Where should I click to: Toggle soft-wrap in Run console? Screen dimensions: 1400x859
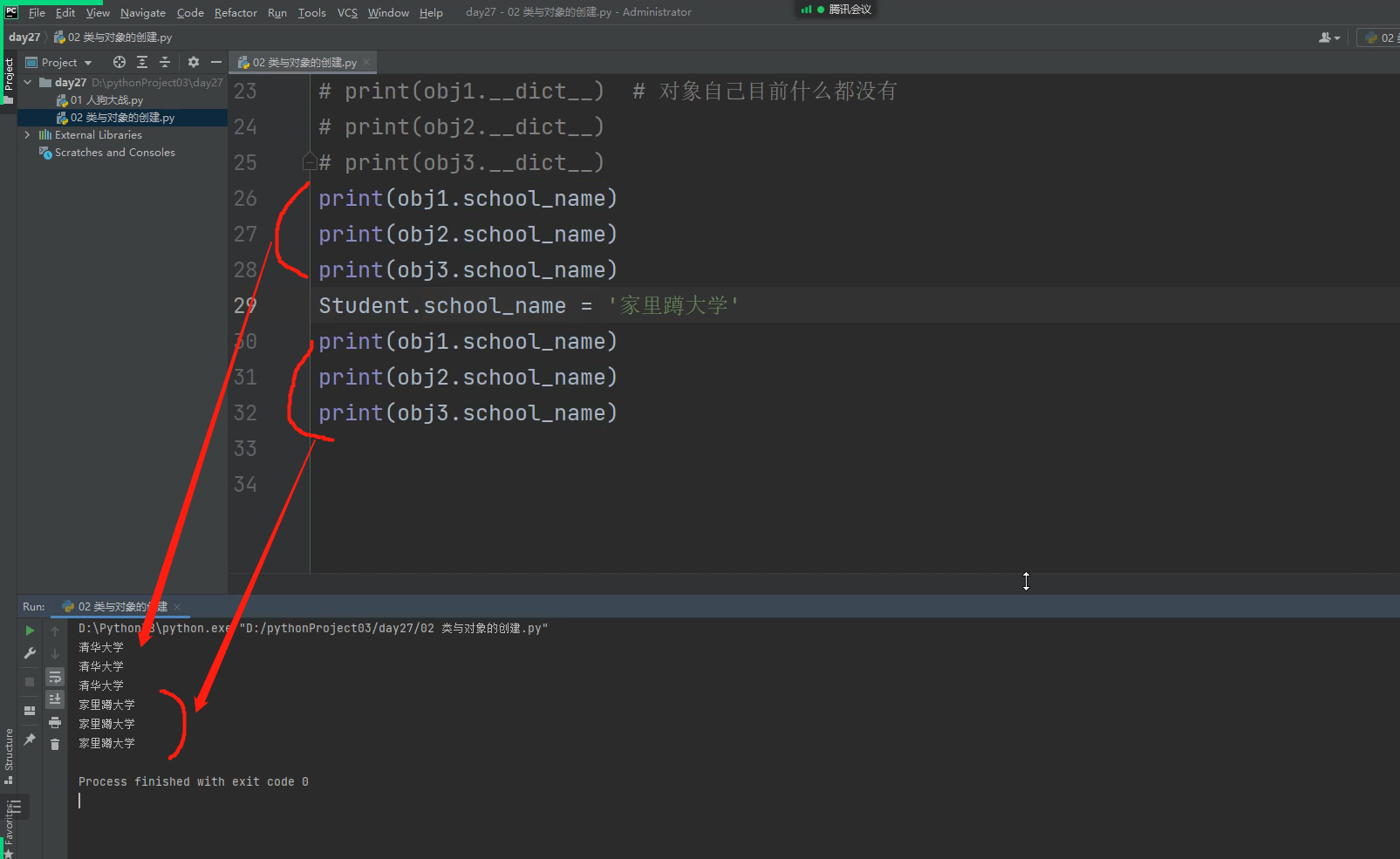coord(55,677)
